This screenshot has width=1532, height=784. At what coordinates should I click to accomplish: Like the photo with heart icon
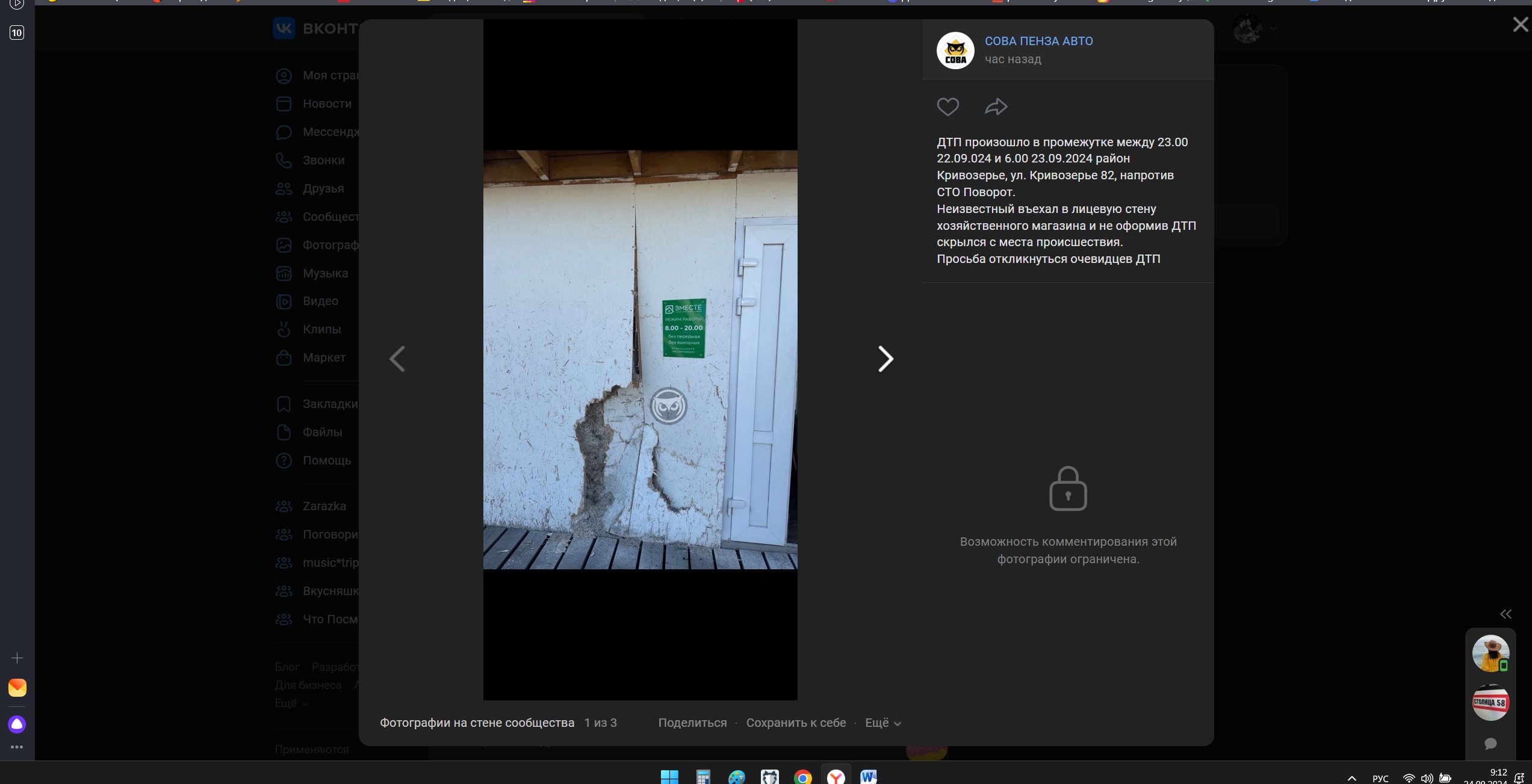pos(947,107)
